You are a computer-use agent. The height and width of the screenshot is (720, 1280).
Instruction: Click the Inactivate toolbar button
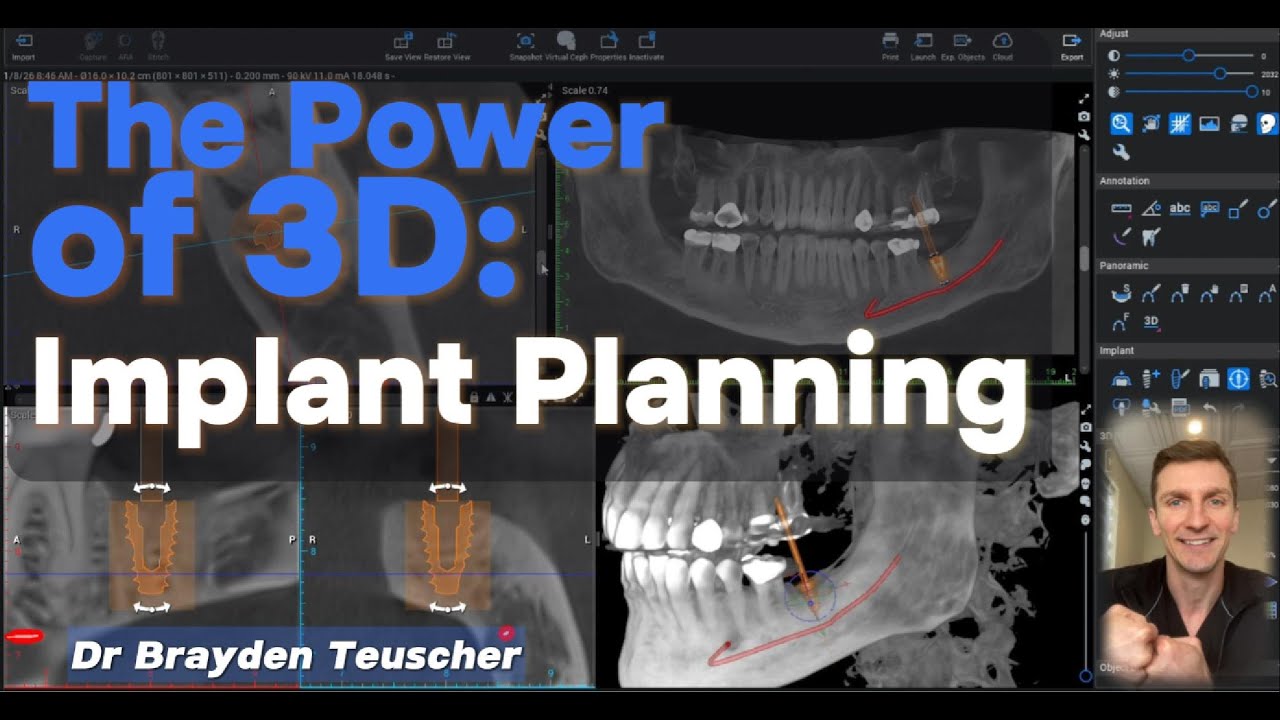point(647,46)
